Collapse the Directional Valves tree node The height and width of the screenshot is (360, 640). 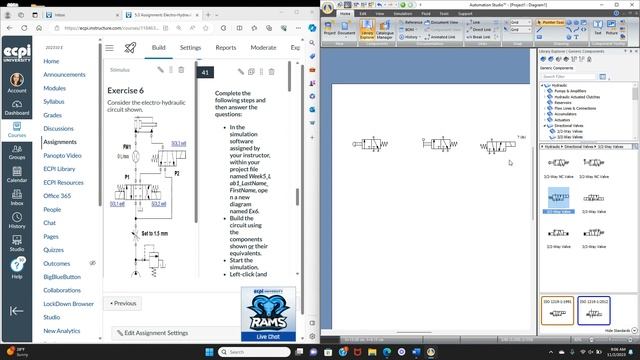(545, 126)
